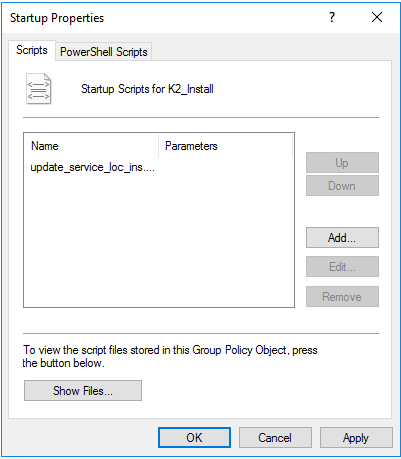Confirm with the OK button

coord(194,438)
